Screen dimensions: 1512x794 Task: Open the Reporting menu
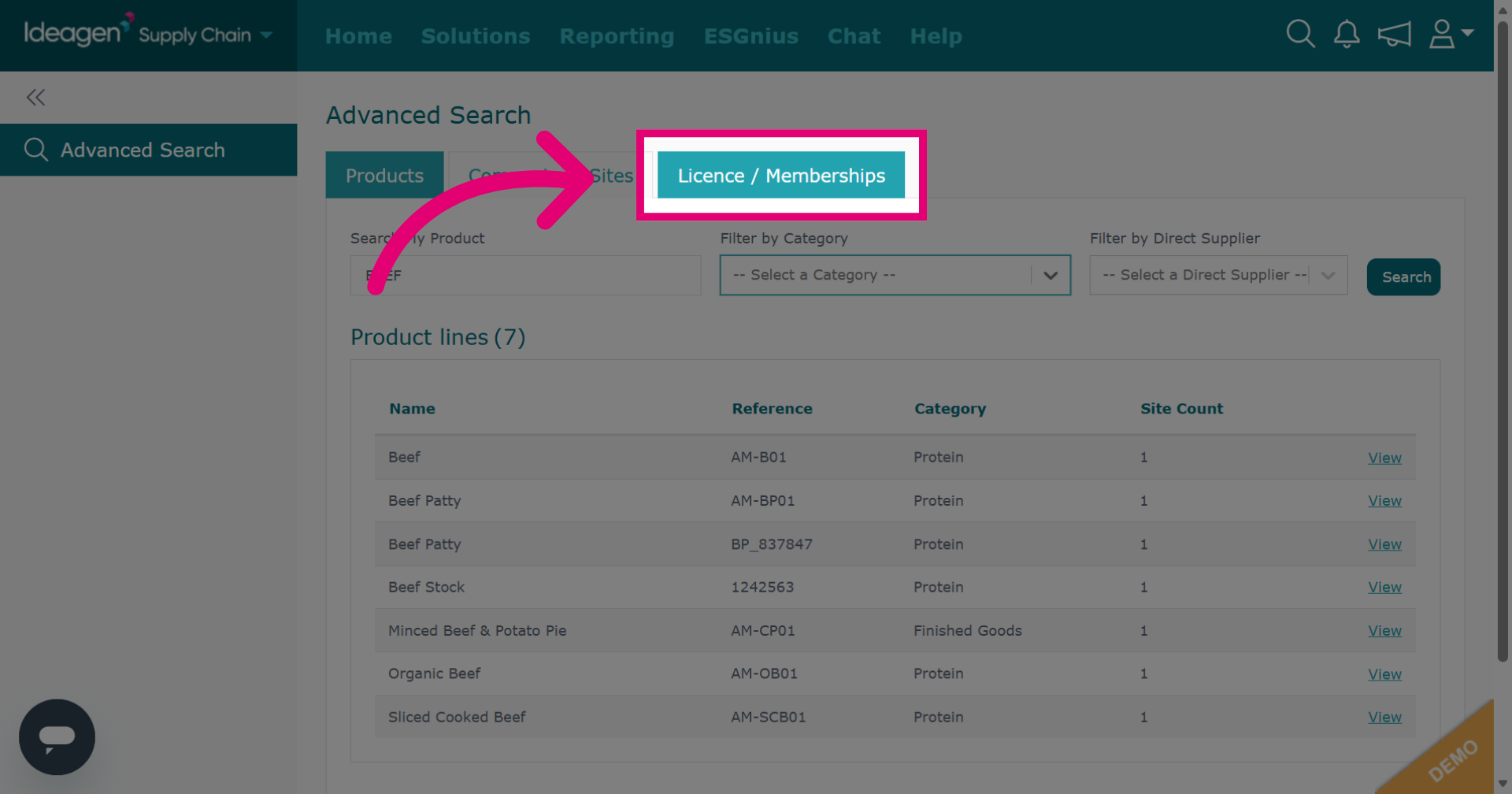(617, 36)
